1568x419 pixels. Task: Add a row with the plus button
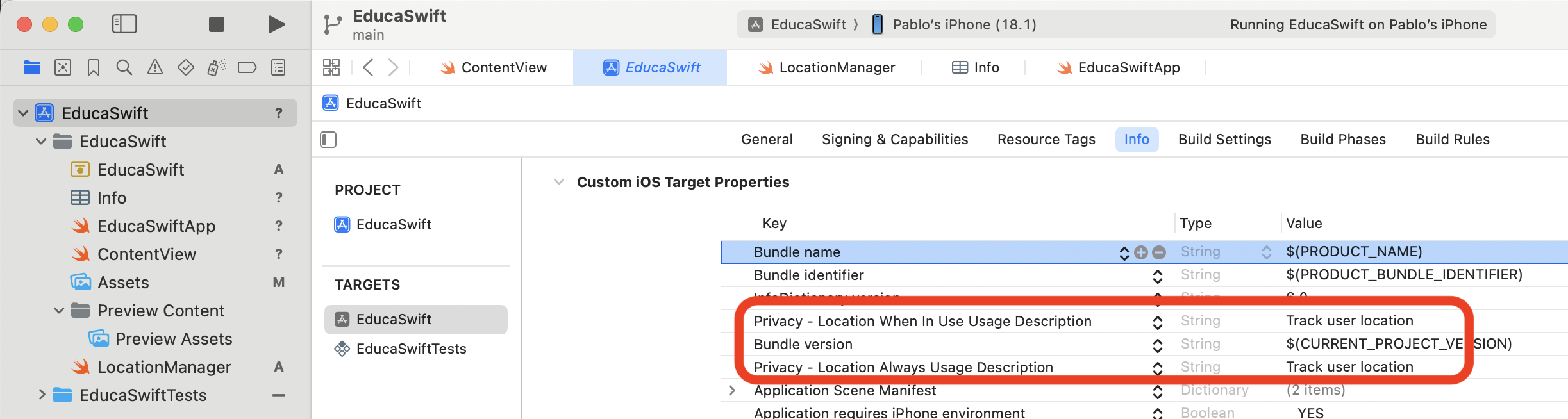point(1141,252)
